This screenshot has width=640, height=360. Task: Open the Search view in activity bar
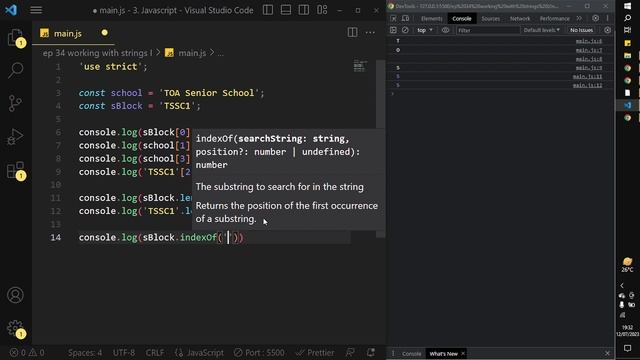coord(16,70)
